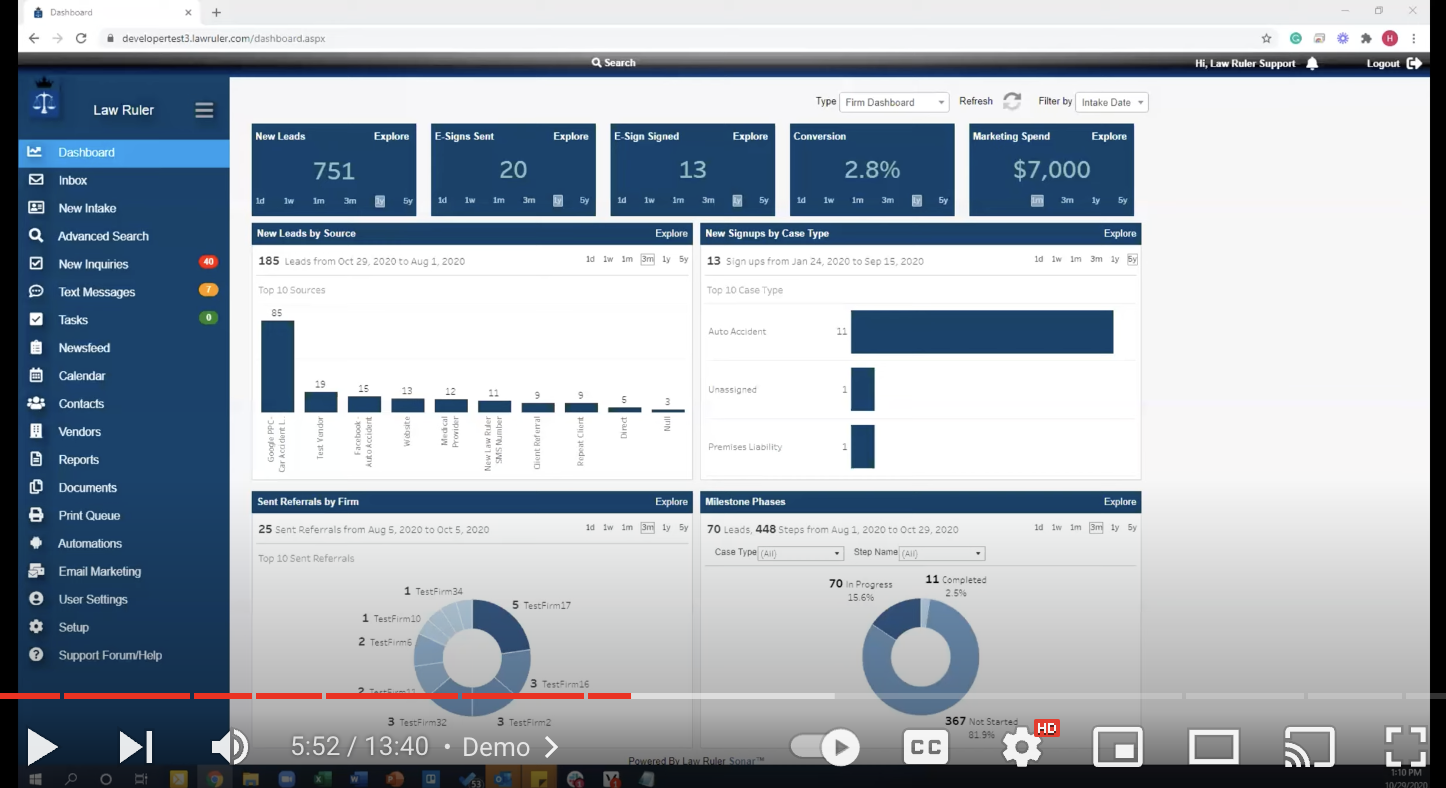Open the New Inquiries sidebar item
This screenshot has height=788, width=1446.
(124, 264)
